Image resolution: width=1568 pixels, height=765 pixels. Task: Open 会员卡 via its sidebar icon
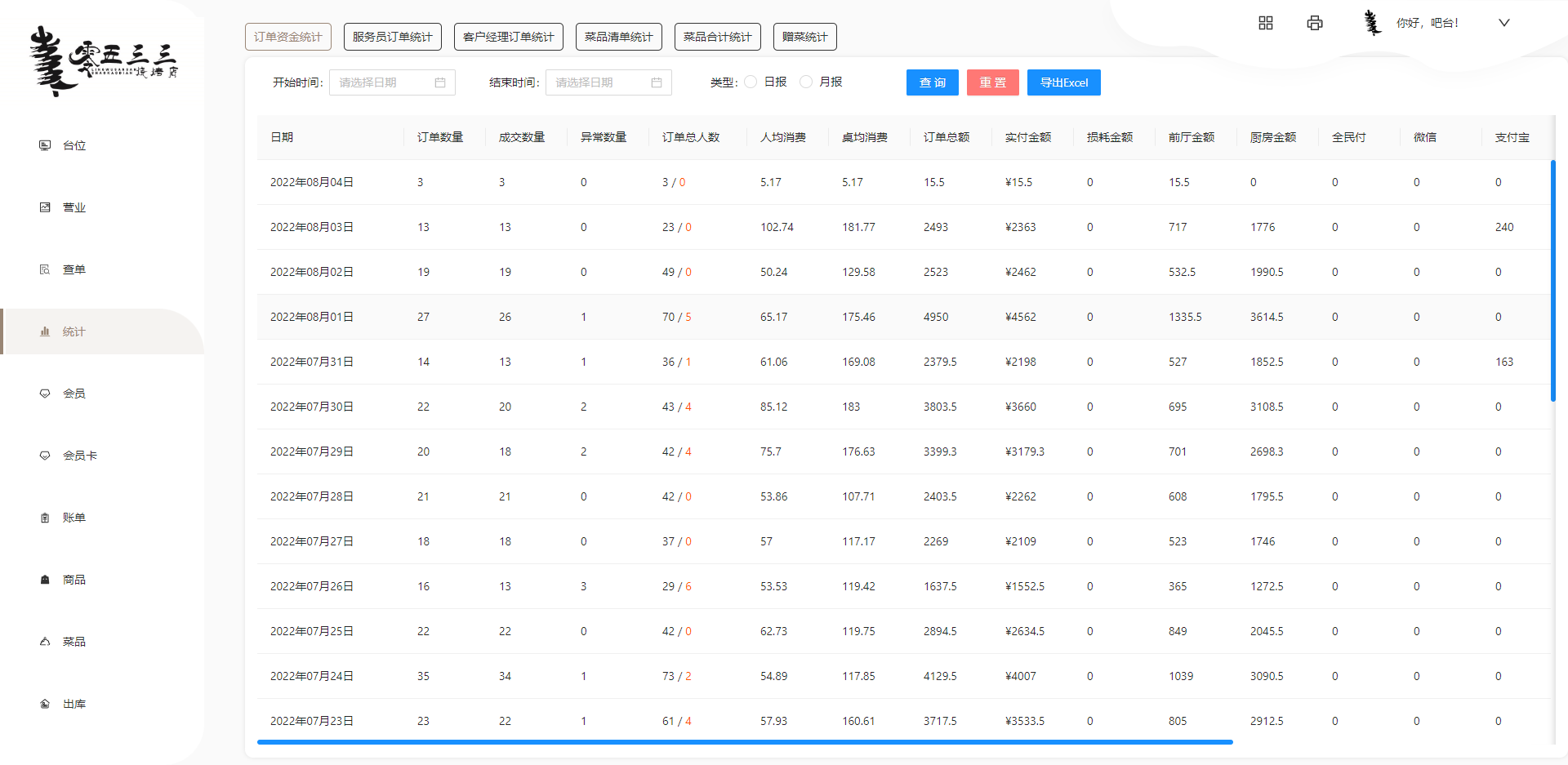tap(45, 456)
